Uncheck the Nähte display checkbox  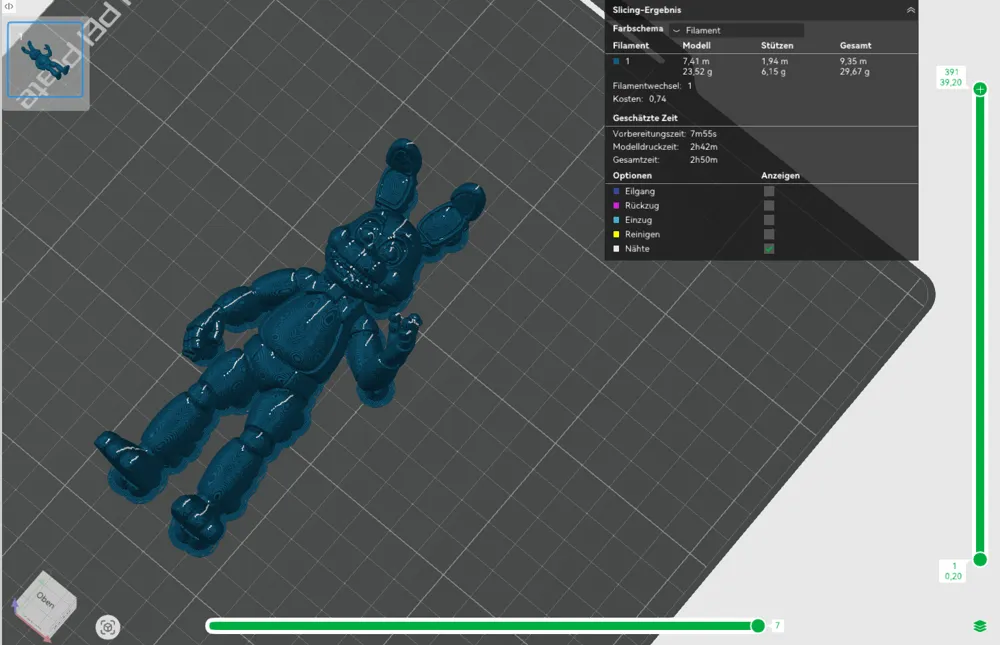pos(769,249)
